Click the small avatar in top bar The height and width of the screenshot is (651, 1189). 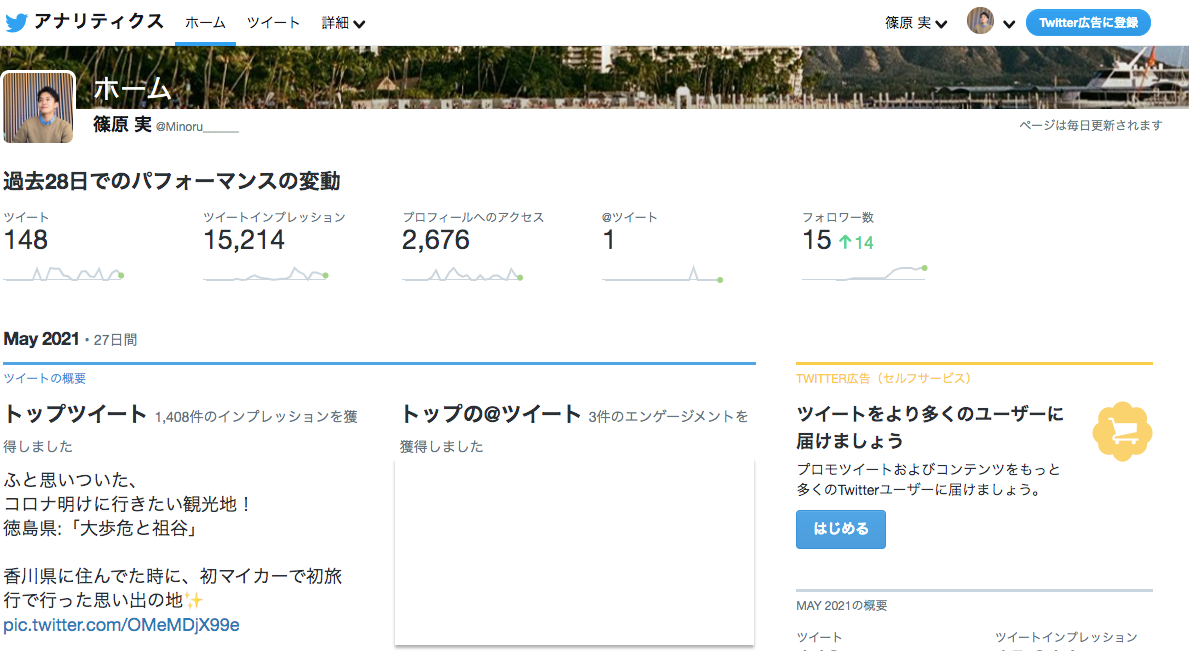click(x=980, y=22)
